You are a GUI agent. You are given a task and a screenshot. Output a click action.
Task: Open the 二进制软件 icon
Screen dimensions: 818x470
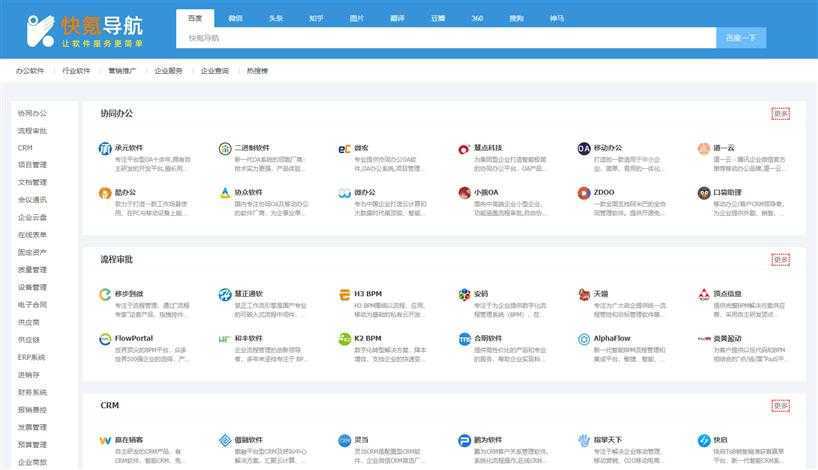click(x=225, y=149)
